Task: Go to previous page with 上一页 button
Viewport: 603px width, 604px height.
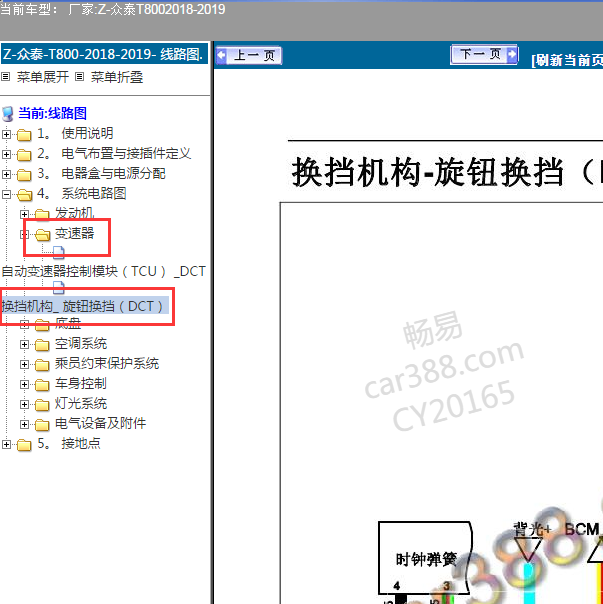Action: (249, 55)
